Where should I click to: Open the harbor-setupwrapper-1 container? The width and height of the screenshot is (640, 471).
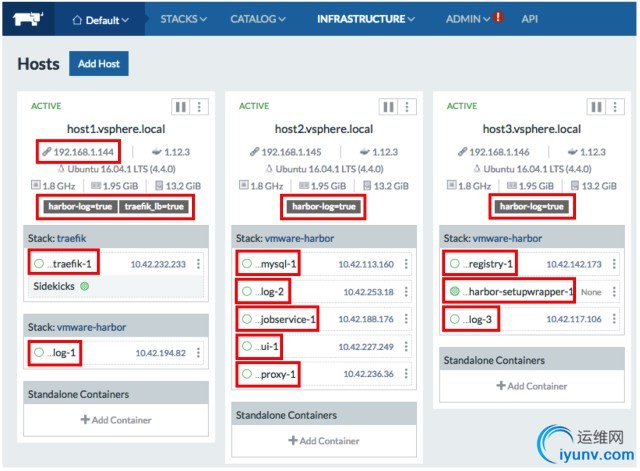click(518, 292)
